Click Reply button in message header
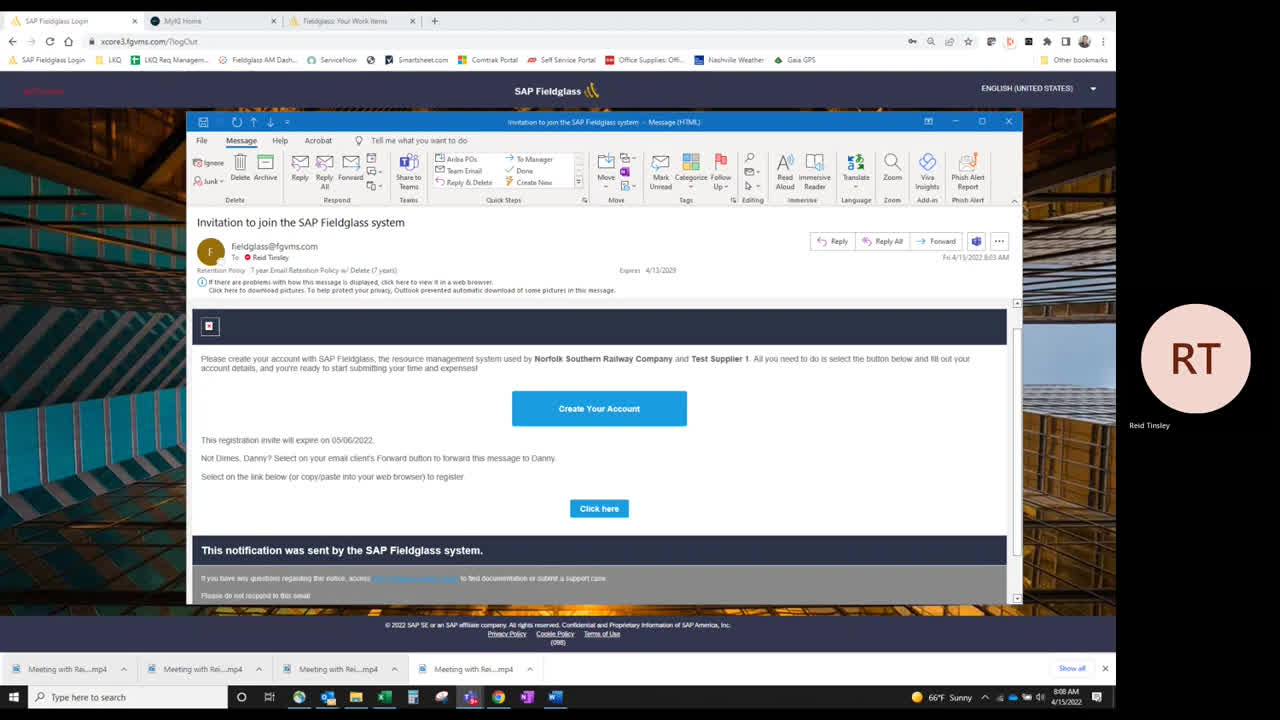 [x=832, y=241]
